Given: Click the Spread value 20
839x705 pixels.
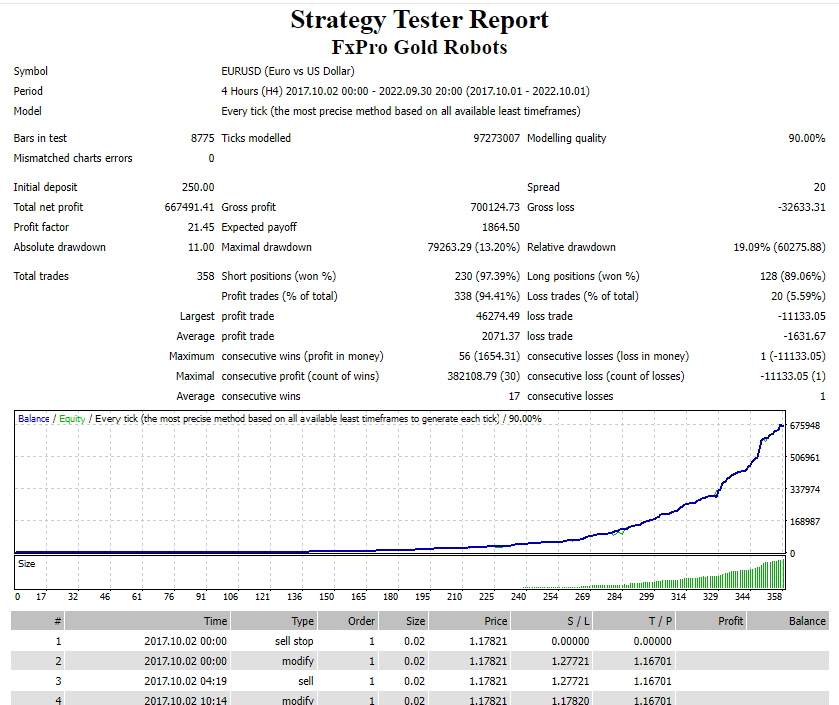Looking at the screenshot, I should point(819,187).
